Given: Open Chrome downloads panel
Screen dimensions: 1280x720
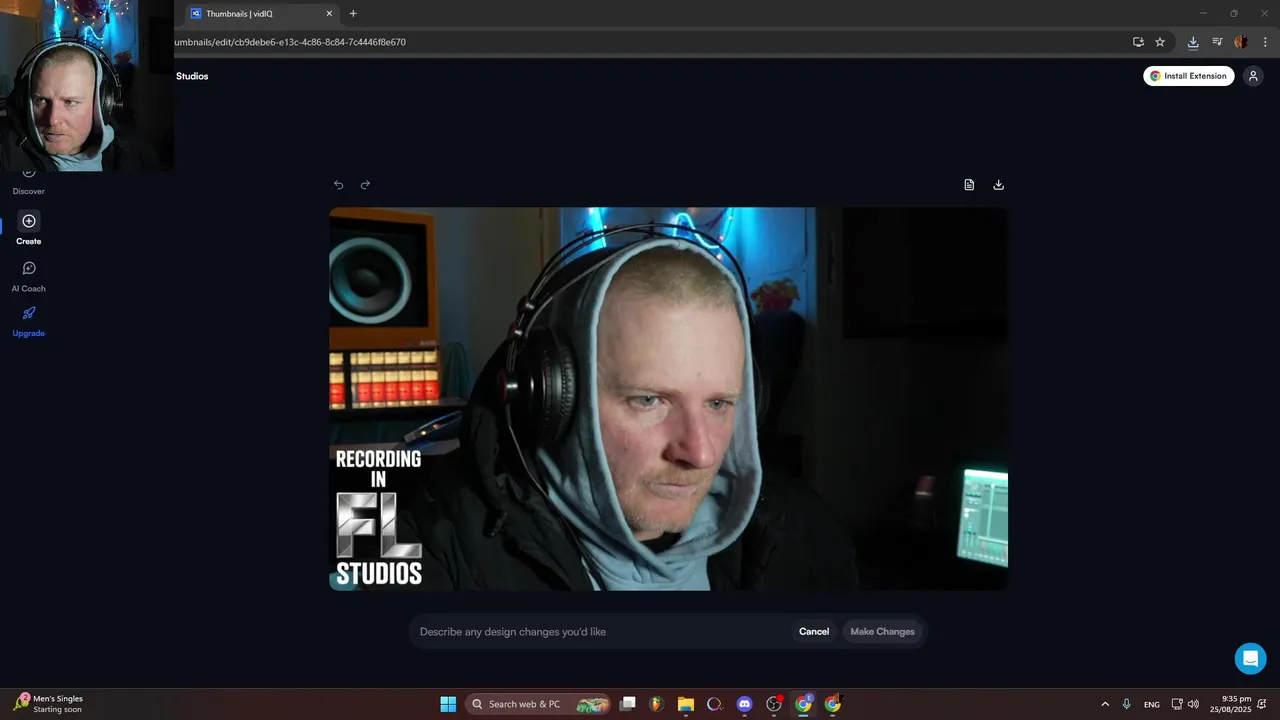Looking at the screenshot, I should pos(1193,42).
